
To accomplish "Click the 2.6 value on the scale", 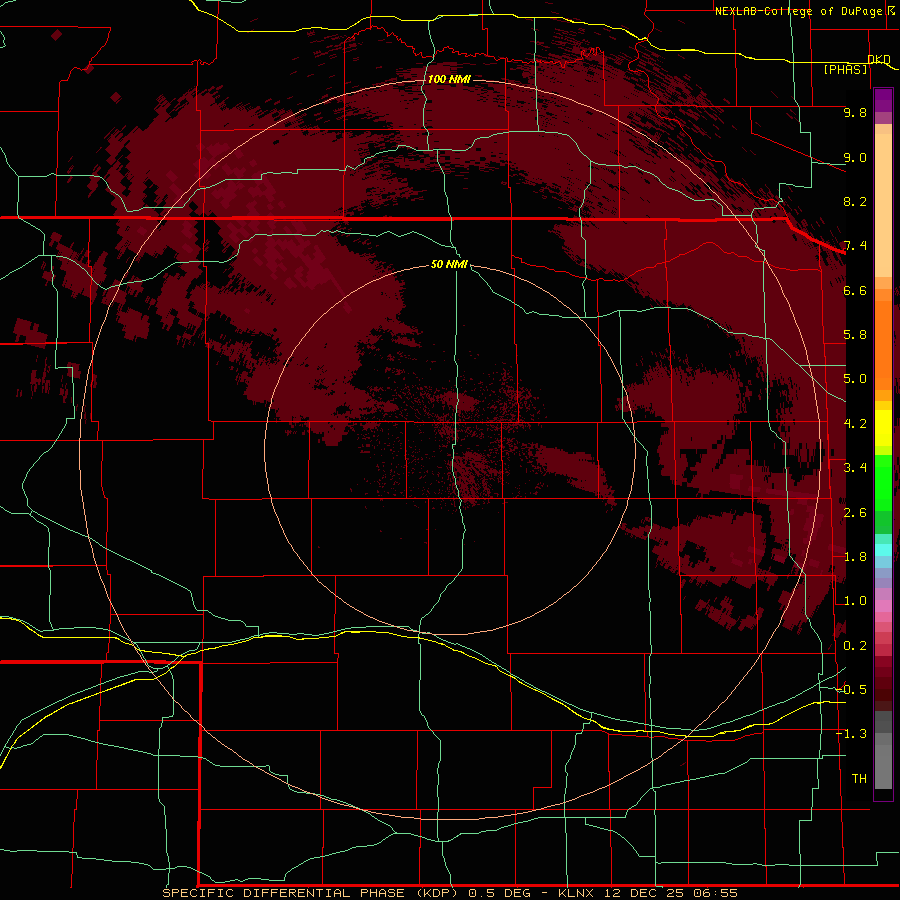I will 855,513.
